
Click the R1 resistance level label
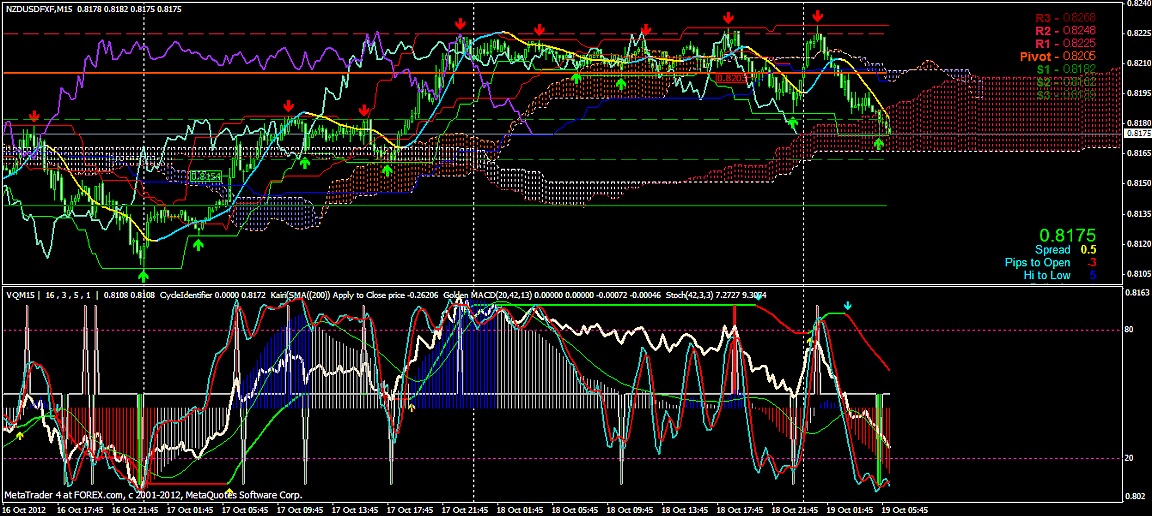pyautogui.click(x=1043, y=44)
